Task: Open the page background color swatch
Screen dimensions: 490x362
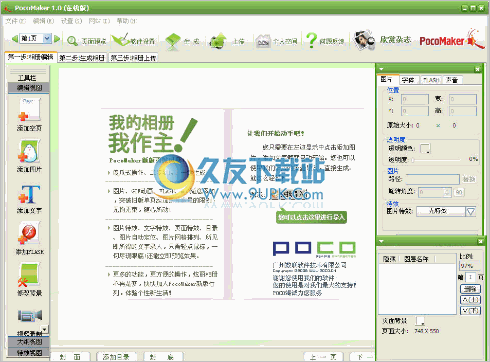Action: 421,321
